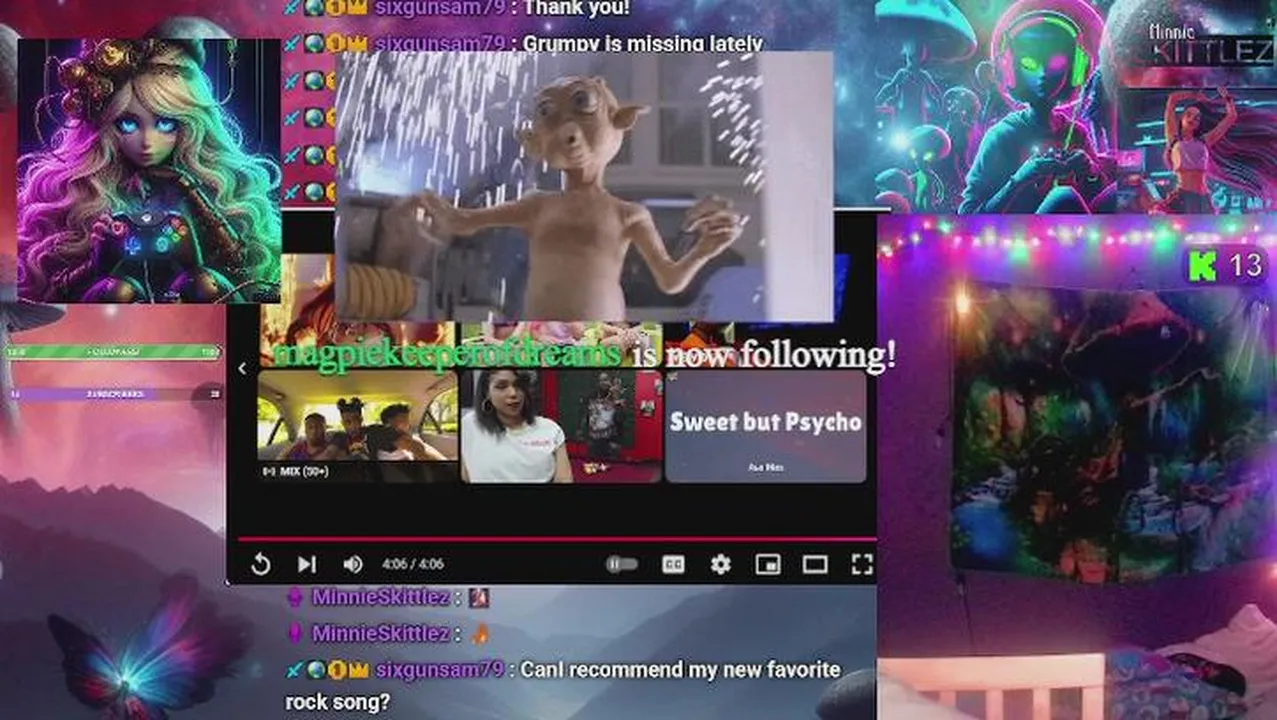Open the Sweet but Psycho suggested video
The image size is (1277, 720).
tap(765, 427)
